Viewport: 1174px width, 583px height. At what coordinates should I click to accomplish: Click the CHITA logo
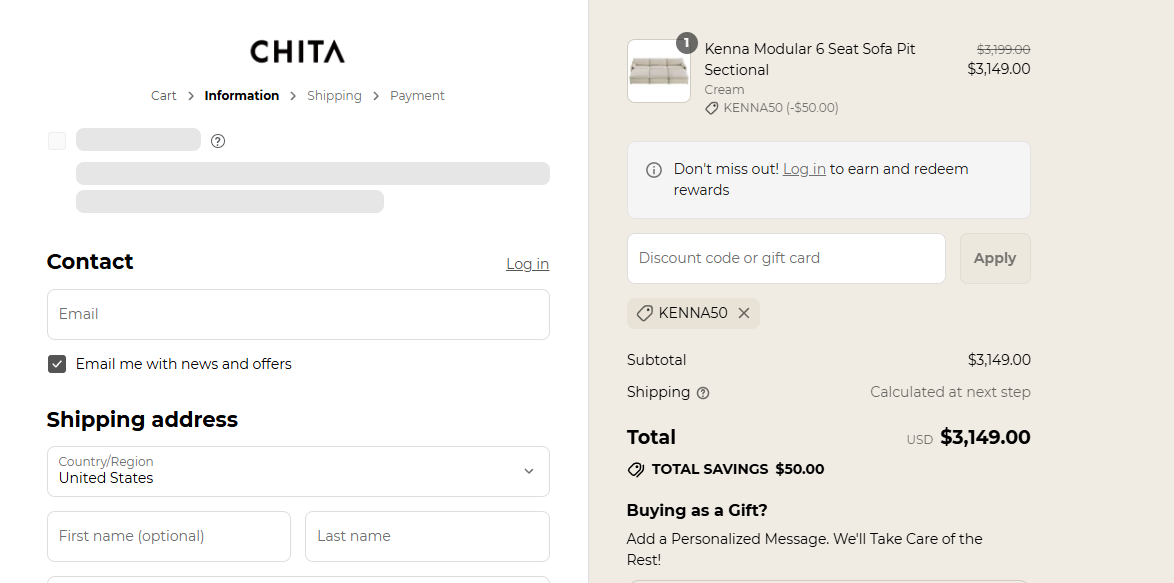pos(297,52)
